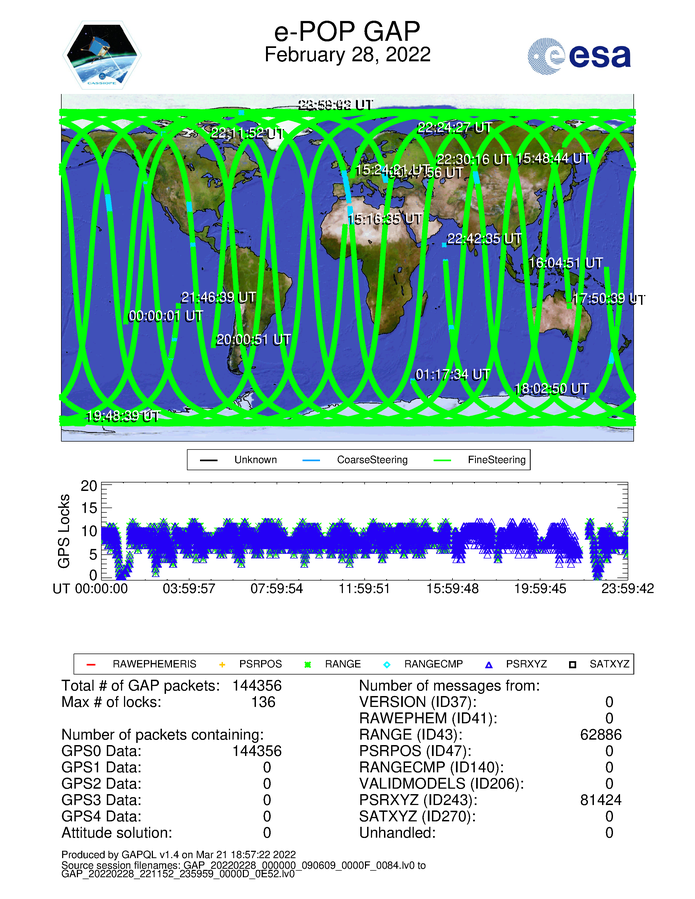Click the orange PSRPOS plus marker
Screen dimensions: 695x899
[222, 663]
